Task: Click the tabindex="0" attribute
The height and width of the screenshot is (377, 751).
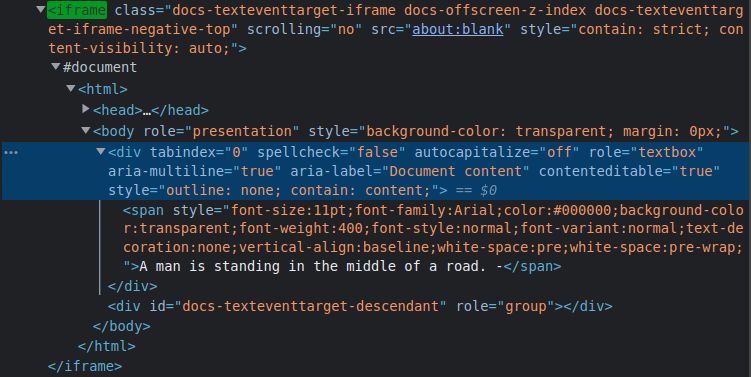Action: [x=199, y=152]
